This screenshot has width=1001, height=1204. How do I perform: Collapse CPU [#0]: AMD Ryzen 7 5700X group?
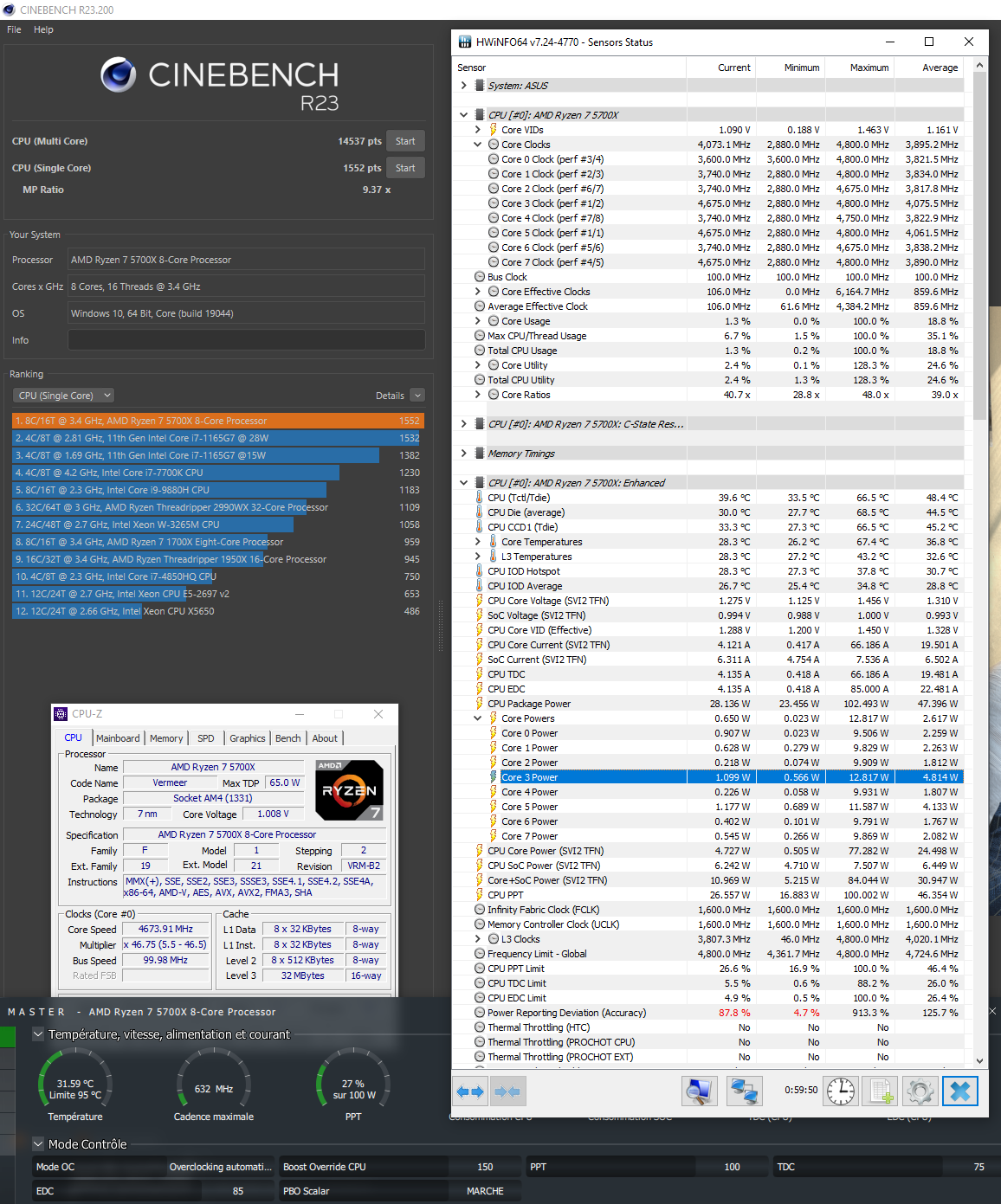click(x=464, y=115)
